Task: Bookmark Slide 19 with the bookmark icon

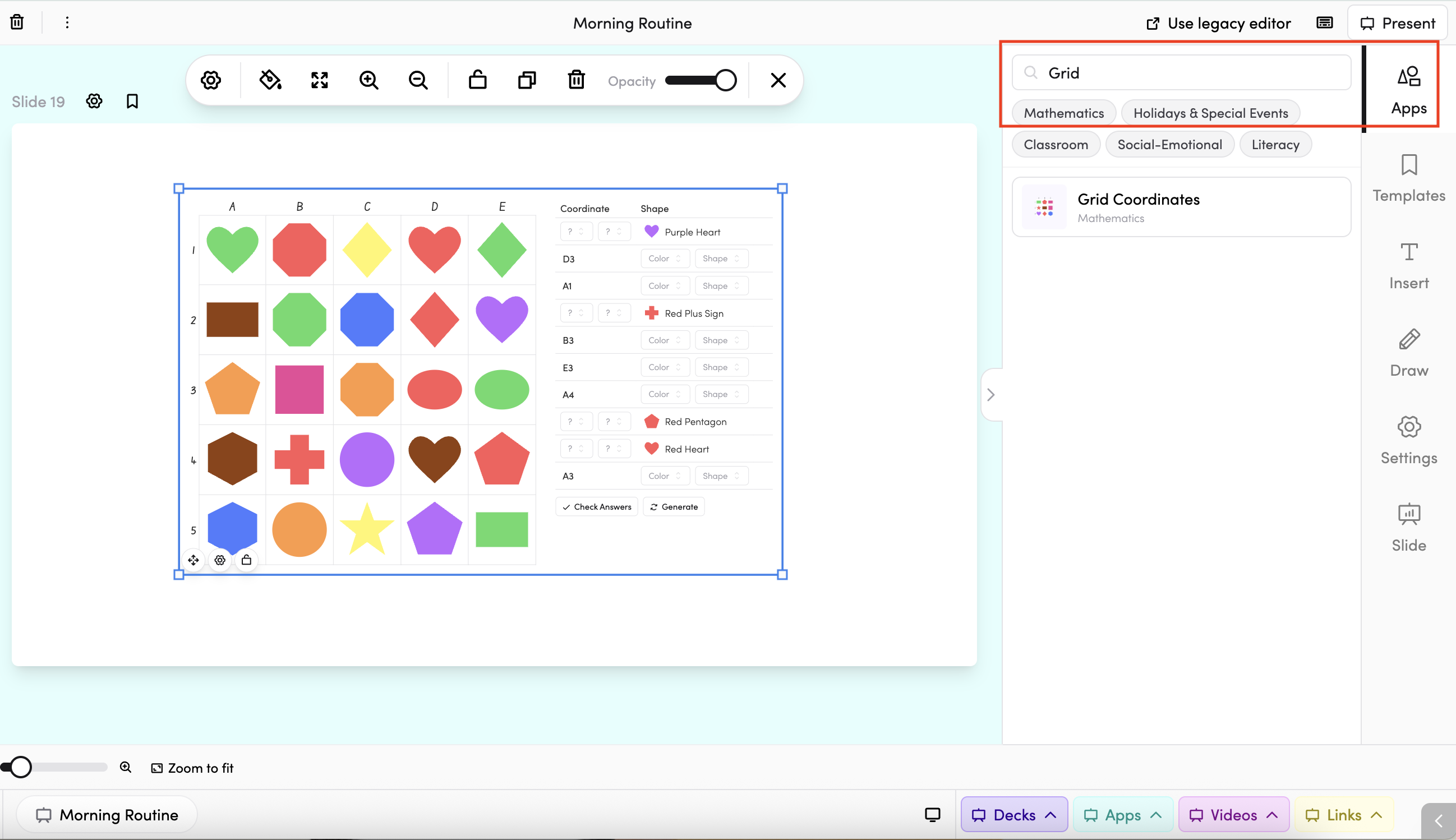Action: pyautogui.click(x=132, y=101)
